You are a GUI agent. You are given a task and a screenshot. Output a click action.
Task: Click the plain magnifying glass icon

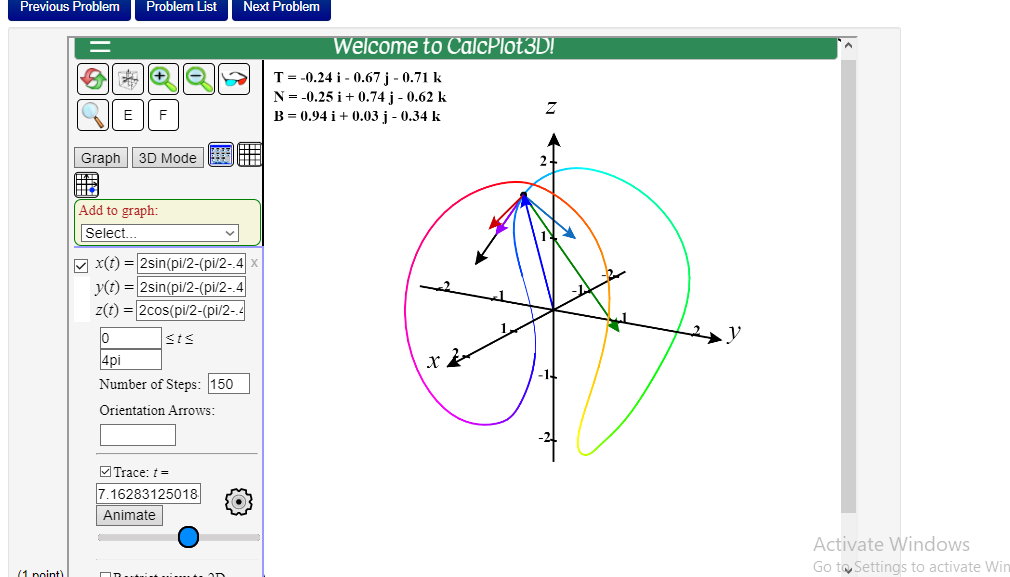(x=93, y=115)
